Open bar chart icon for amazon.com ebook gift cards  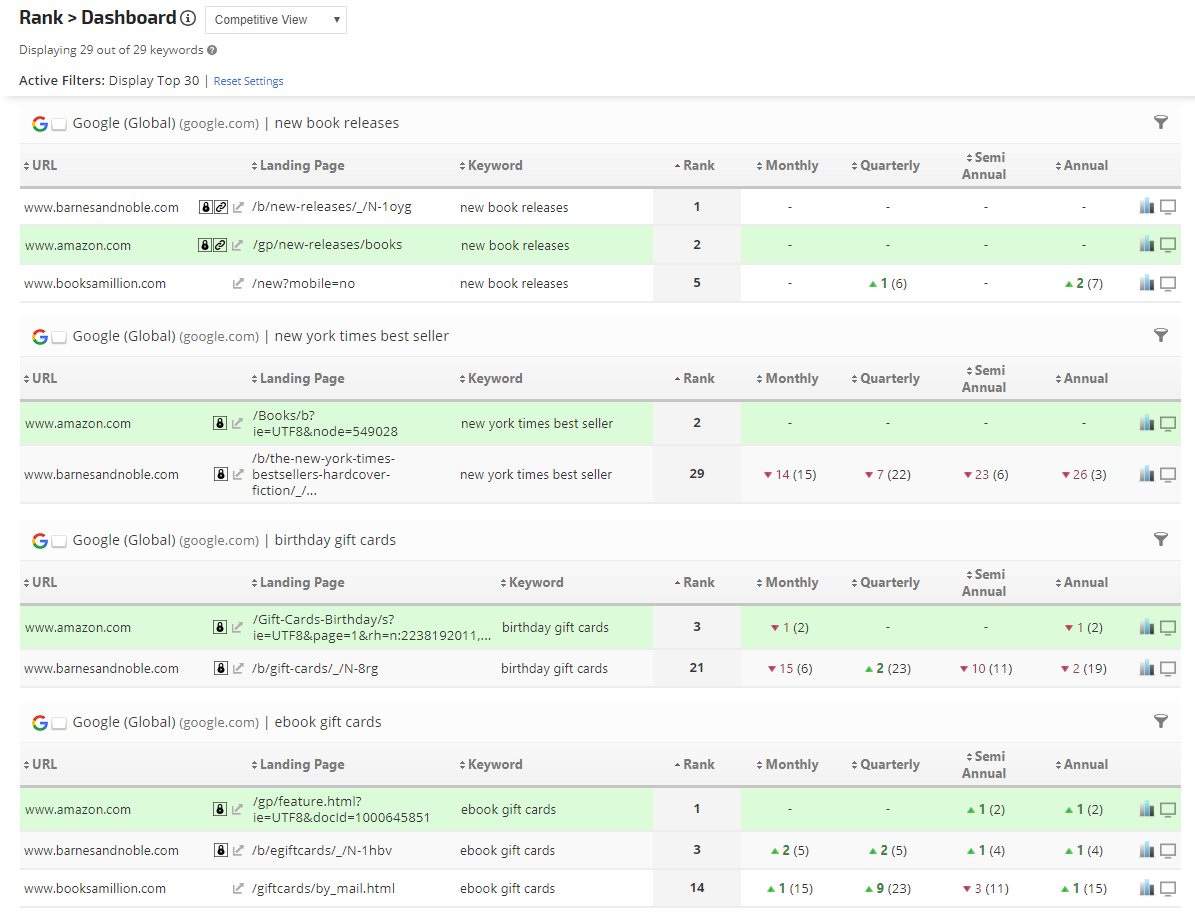(x=1146, y=810)
